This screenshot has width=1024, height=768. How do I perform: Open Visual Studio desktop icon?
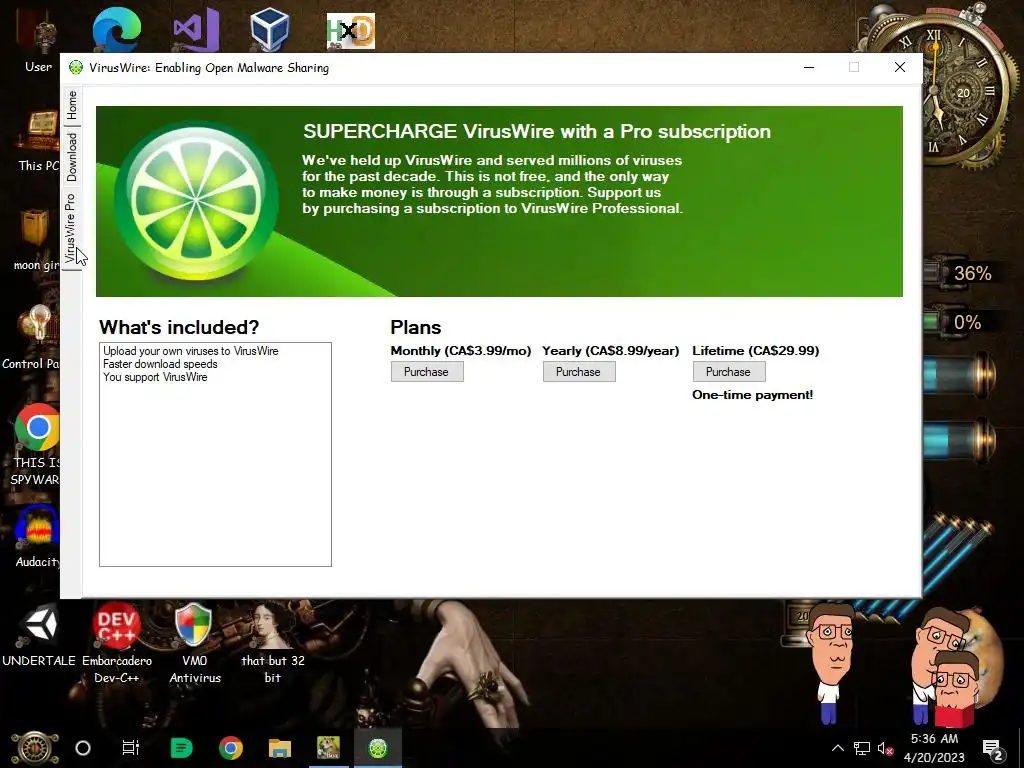coord(196,29)
